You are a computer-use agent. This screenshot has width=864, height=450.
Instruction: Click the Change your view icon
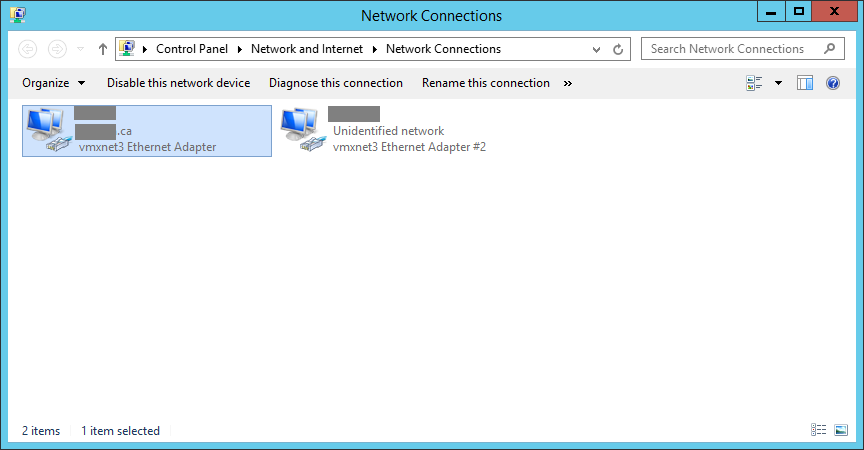click(755, 83)
